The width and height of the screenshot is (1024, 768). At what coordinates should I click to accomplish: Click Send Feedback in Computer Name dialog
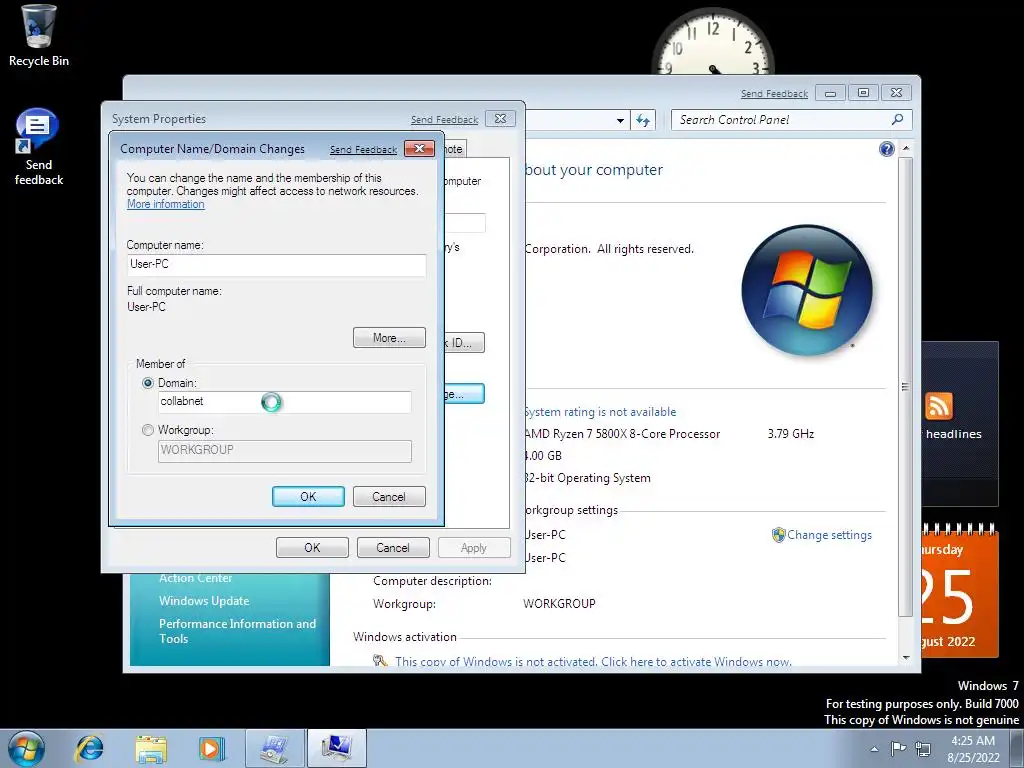(363, 150)
